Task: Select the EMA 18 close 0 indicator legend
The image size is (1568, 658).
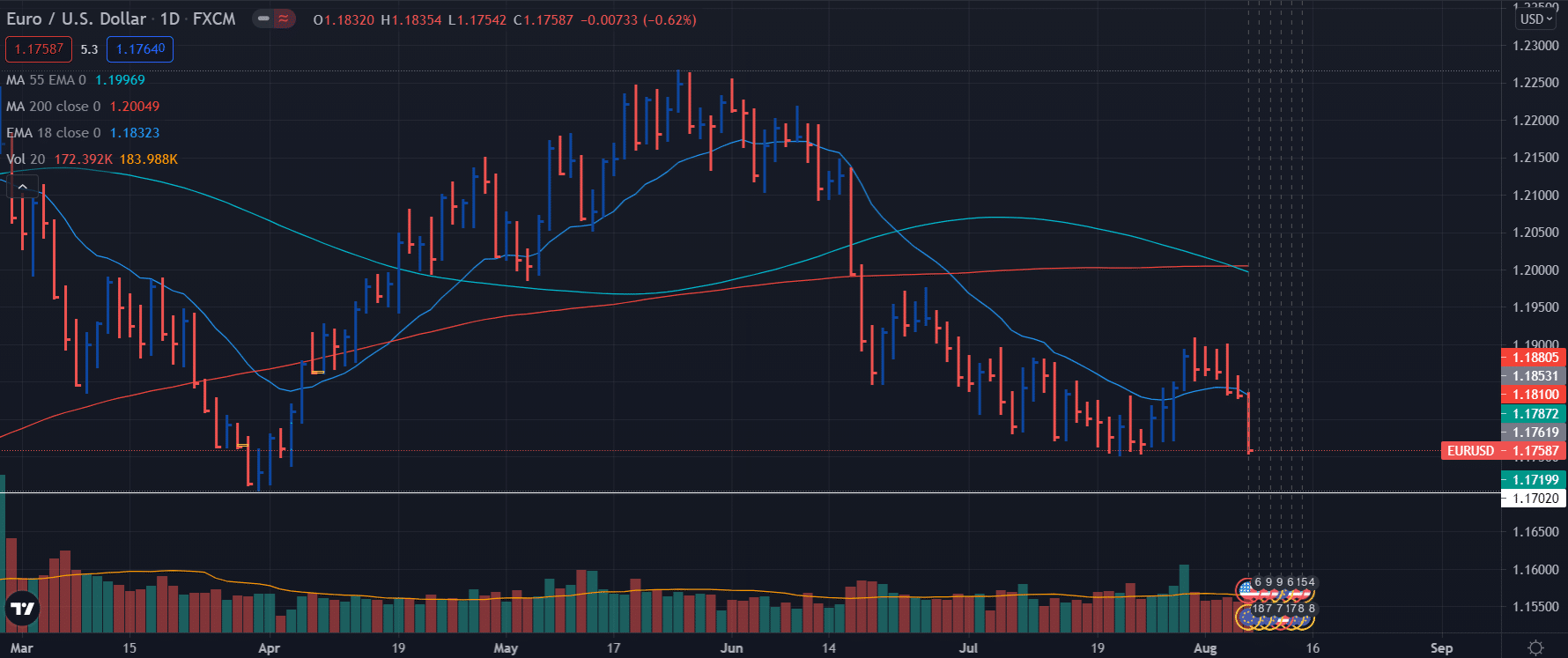Action: coord(53,133)
